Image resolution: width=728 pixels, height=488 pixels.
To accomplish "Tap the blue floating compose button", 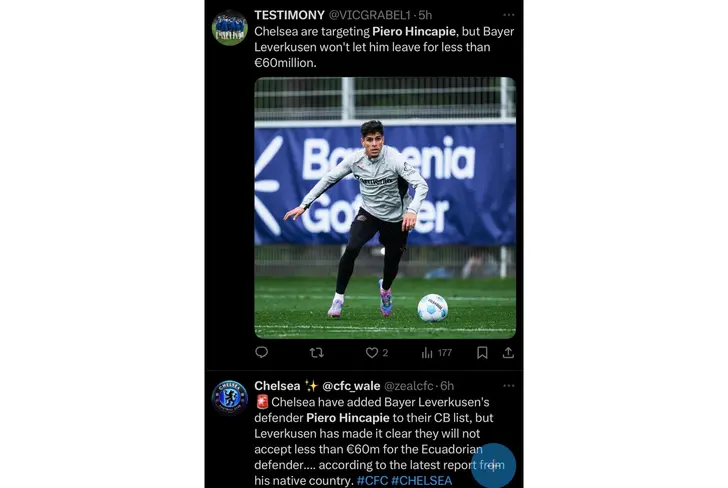I will (493, 465).
